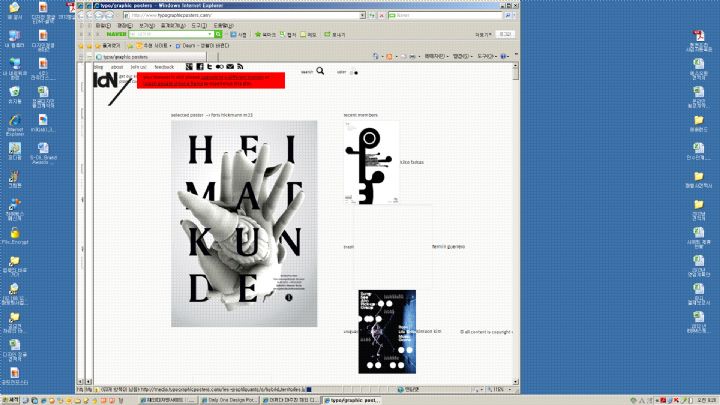The height and width of the screenshot is (405, 720).
Task: Click the Flickr icon in the site header
Action: coord(219,67)
